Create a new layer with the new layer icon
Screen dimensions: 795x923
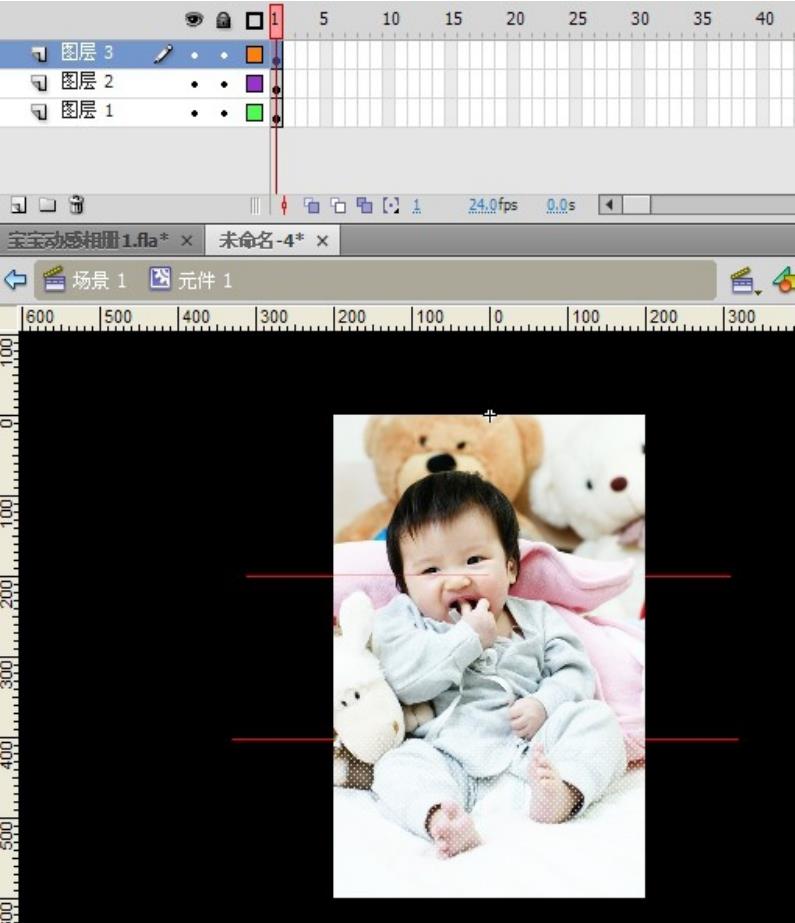18,205
